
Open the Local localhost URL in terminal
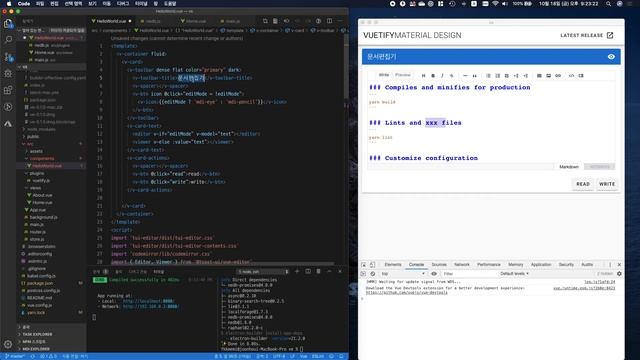coord(148,301)
